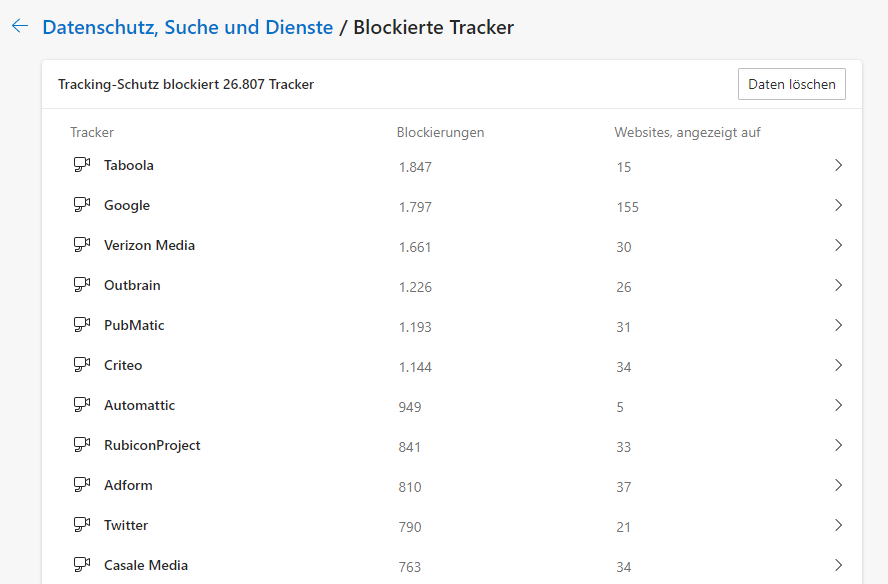Click the back arrow icon

(20, 27)
